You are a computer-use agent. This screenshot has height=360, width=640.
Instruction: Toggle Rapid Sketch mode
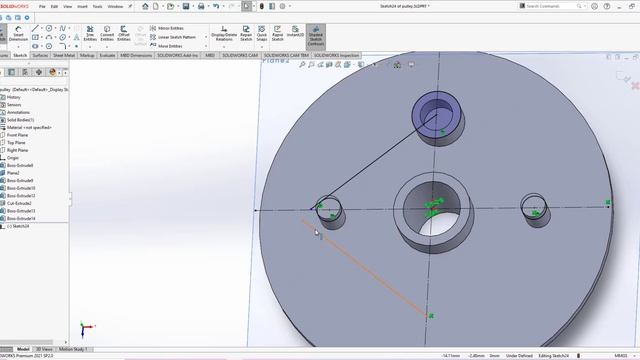coord(278,33)
